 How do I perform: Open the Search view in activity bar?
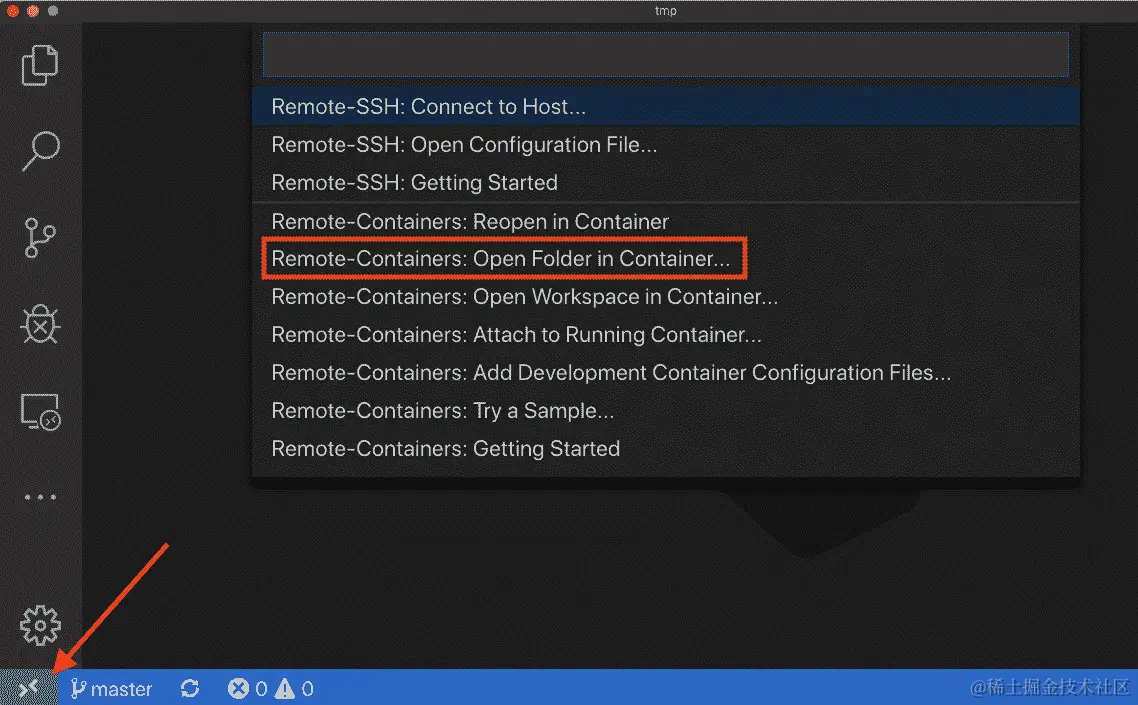(x=41, y=151)
